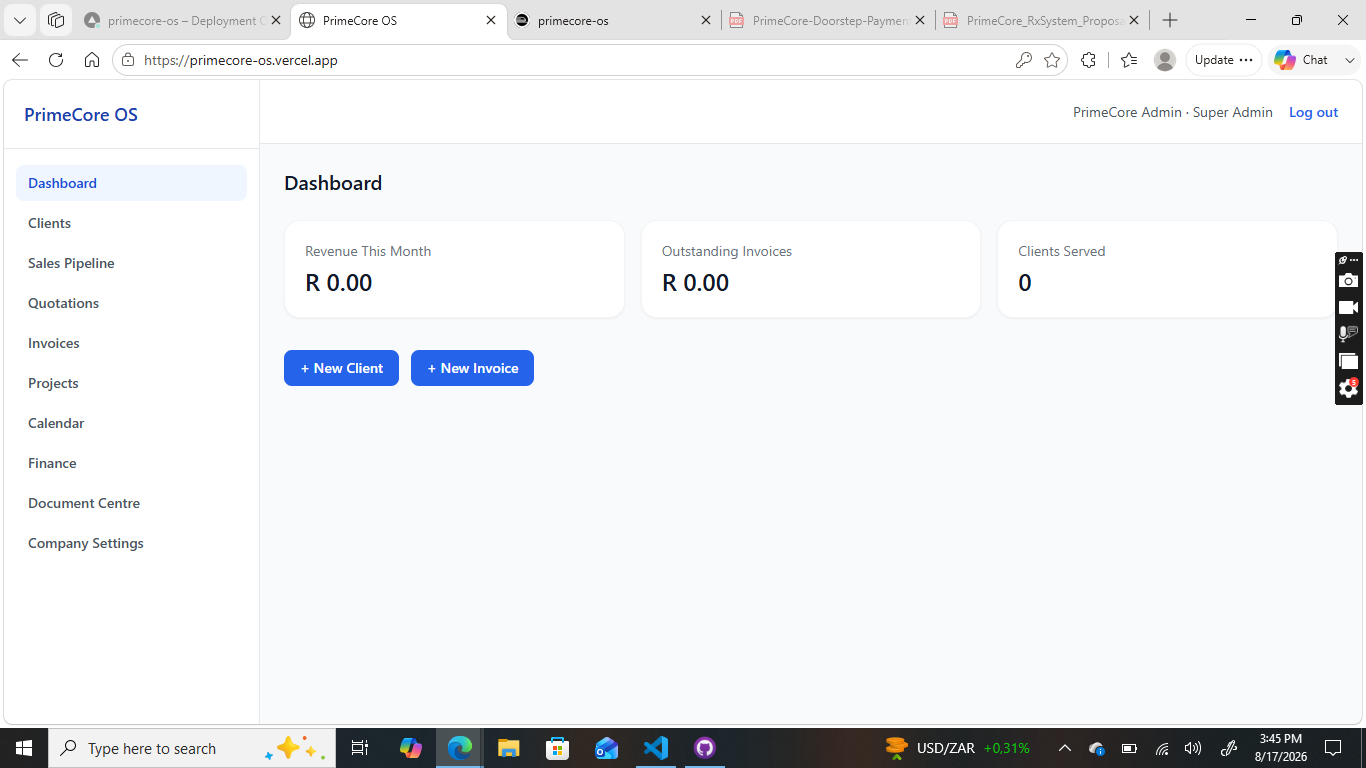Open the Task View icon on the taskbar
This screenshot has height=768, width=1366.
(x=360, y=748)
